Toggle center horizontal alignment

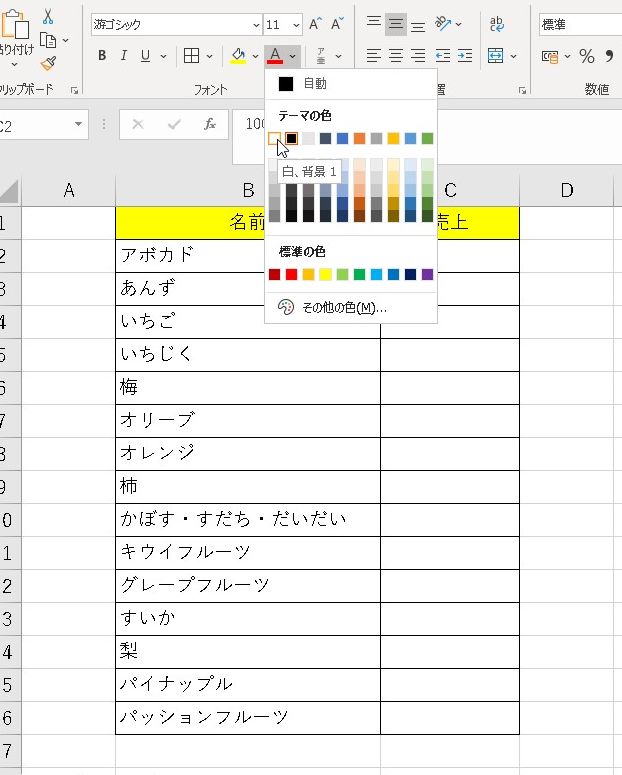(396, 56)
